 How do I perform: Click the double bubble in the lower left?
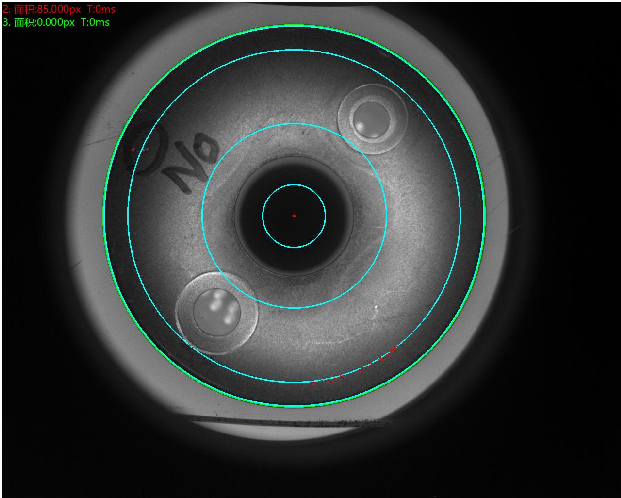[217, 312]
